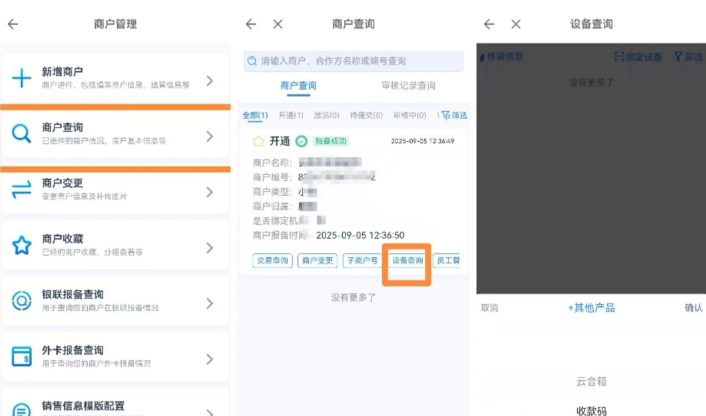Favorite the merchant with the star icon
706x416 pixels.
[258, 141]
